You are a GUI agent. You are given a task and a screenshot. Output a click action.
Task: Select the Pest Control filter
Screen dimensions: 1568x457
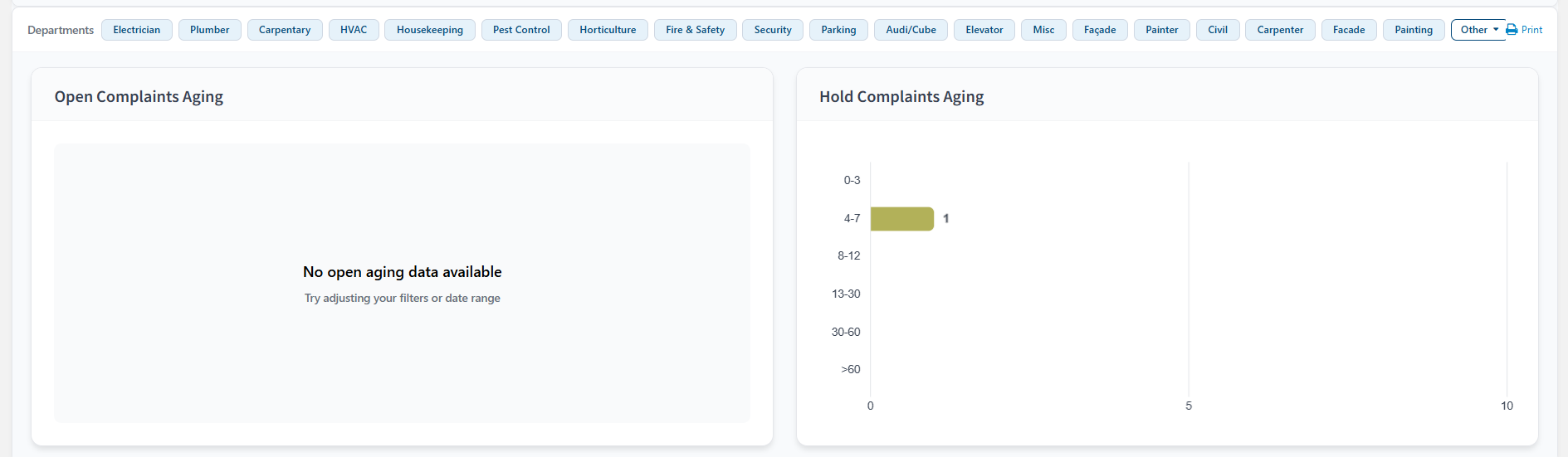pyautogui.click(x=521, y=30)
